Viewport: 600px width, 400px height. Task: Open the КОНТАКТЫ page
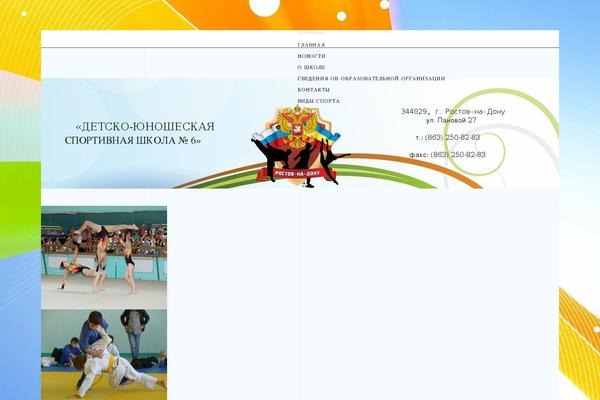313,90
